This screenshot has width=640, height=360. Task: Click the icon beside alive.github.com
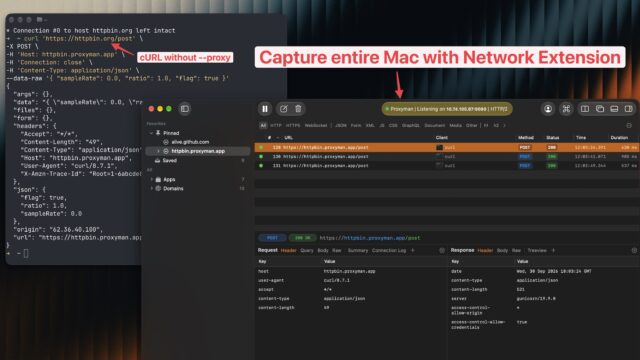click(166, 142)
